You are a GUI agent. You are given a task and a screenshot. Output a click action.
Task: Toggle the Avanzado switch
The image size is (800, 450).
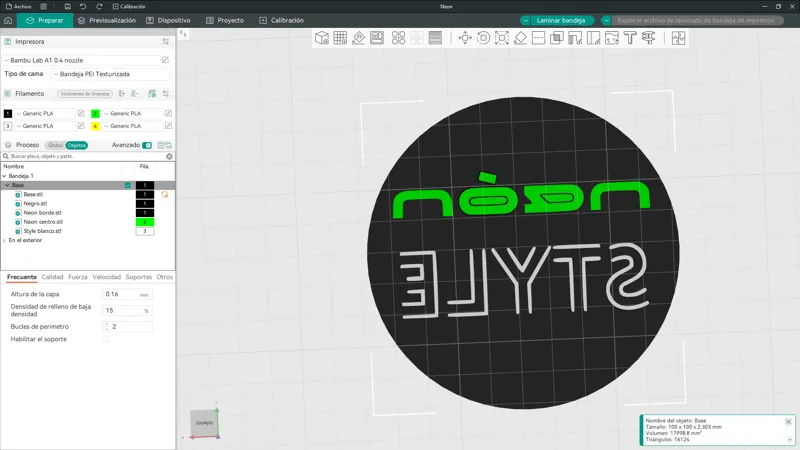147,145
